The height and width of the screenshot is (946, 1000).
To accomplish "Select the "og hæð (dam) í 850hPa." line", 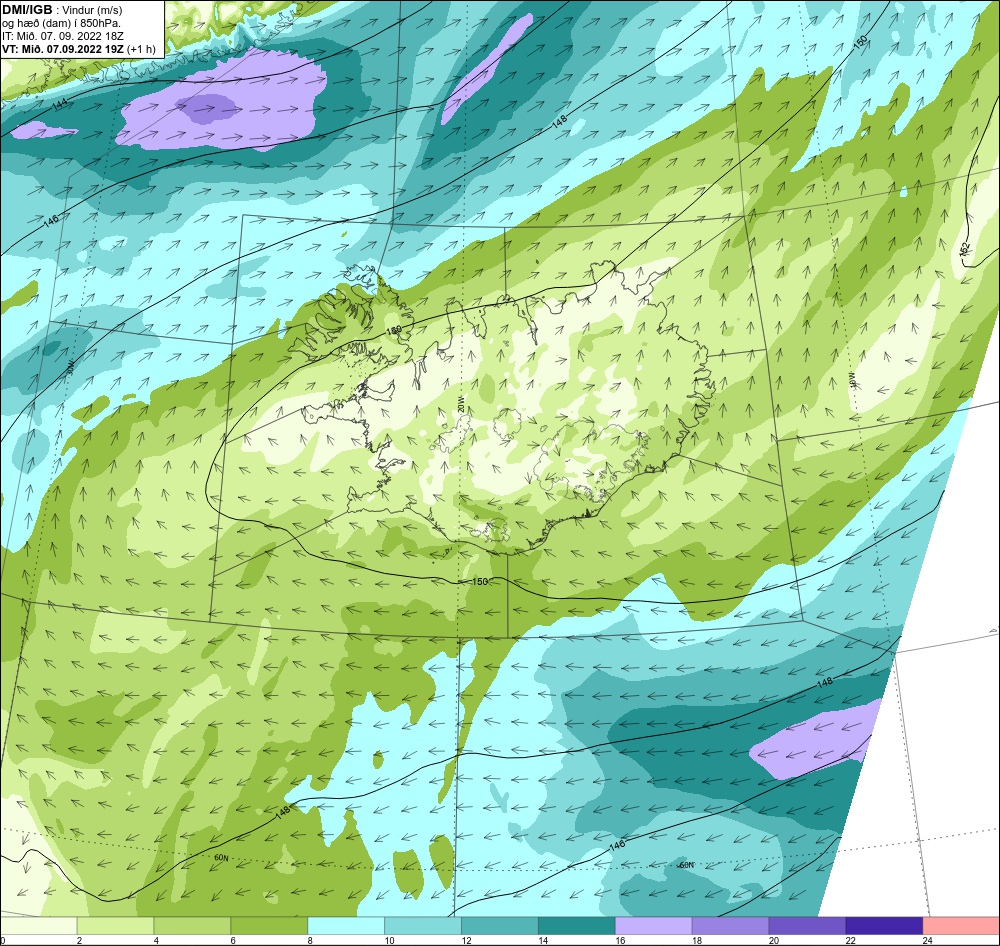I will pyautogui.click(x=61, y=23).
